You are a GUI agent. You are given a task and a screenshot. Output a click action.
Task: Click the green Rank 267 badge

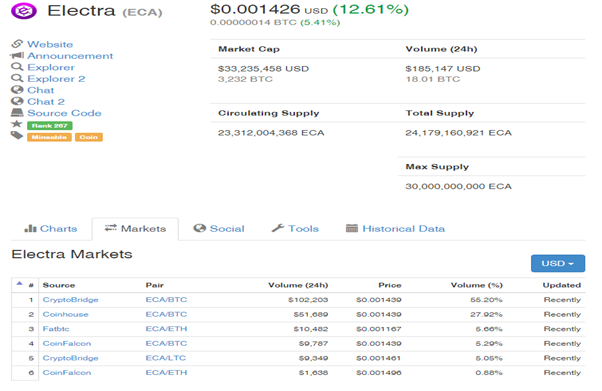tap(50, 126)
